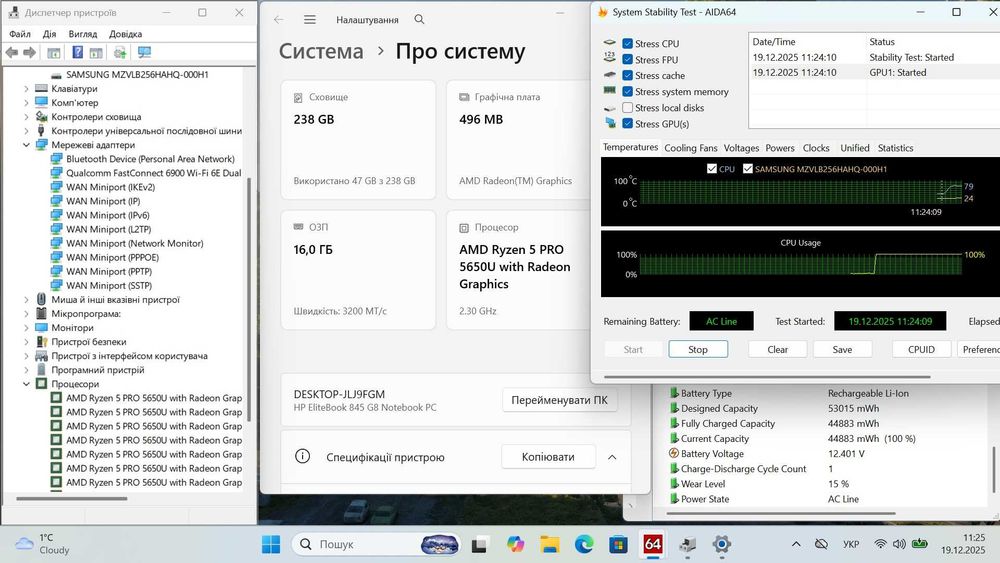Enable the Stress local disks checkbox
This screenshot has height=563, width=1000.
coord(628,108)
